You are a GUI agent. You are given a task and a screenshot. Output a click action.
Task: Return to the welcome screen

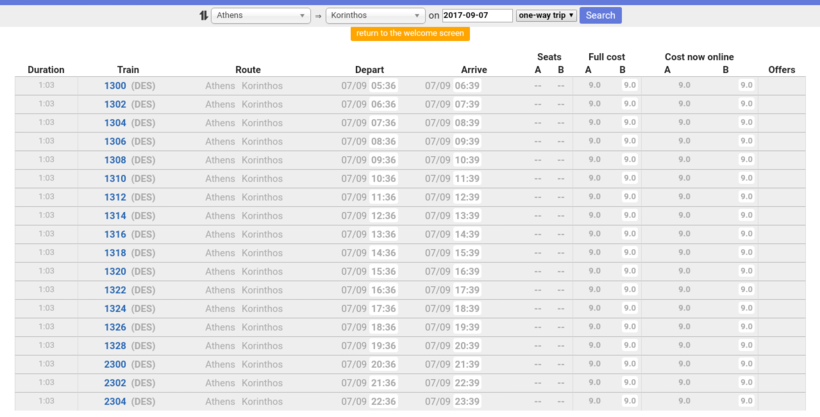410,34
